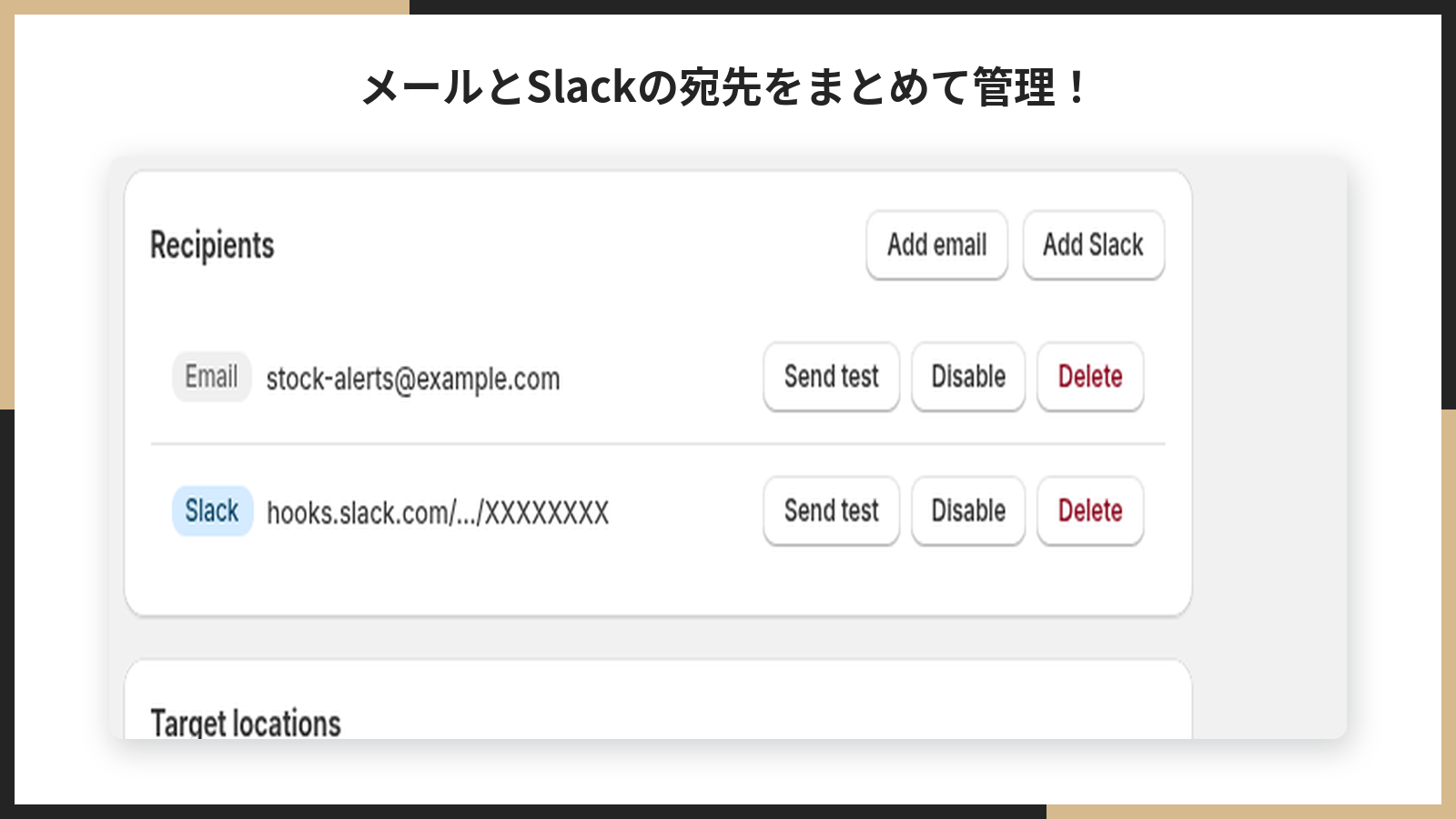Click the Japanese slide title text
Image resolution: width=1456 pixels, height=819 pixels.
[x=724, y=87]
